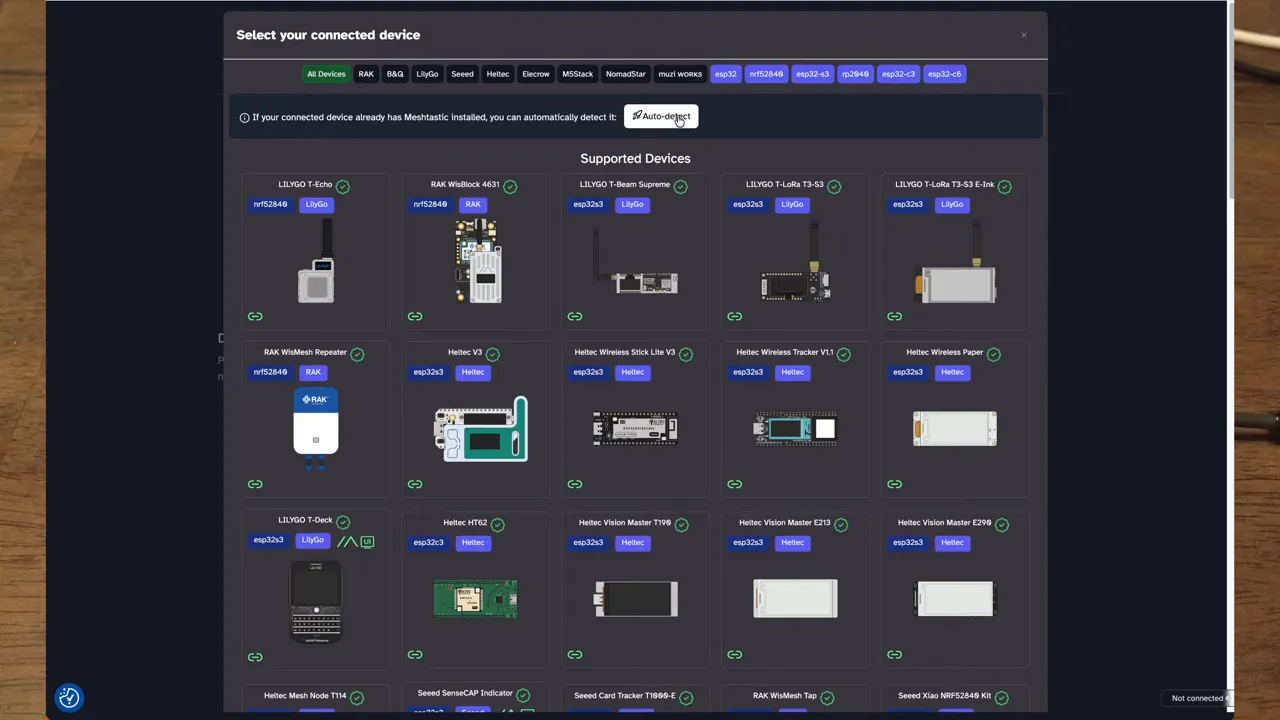Open the link icon on T-LoRa T3-S3 E-Ink card
This screenshot has width=1280, height=720.
point(895,317)
